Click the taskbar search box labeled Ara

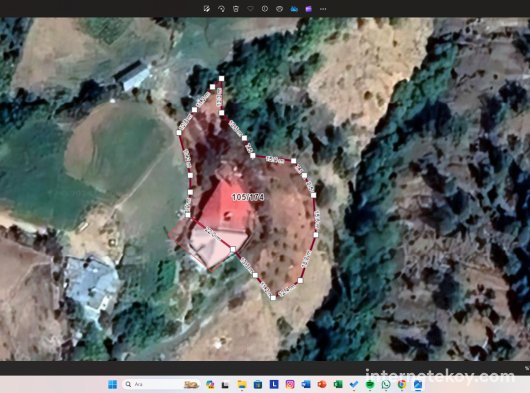tap(162, 384)
